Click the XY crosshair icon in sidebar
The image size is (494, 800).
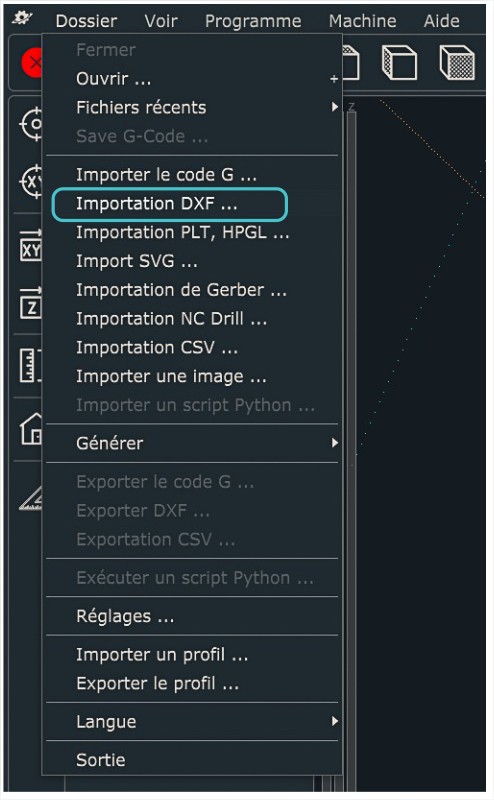click(31, 181)
